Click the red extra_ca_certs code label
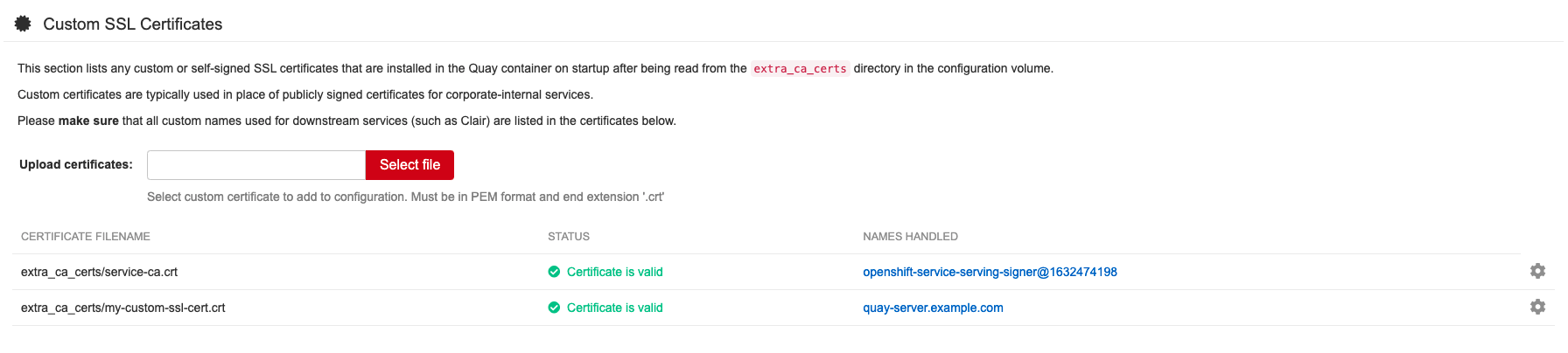This screenshot has height=353, width=1568. tap(800, 69)
